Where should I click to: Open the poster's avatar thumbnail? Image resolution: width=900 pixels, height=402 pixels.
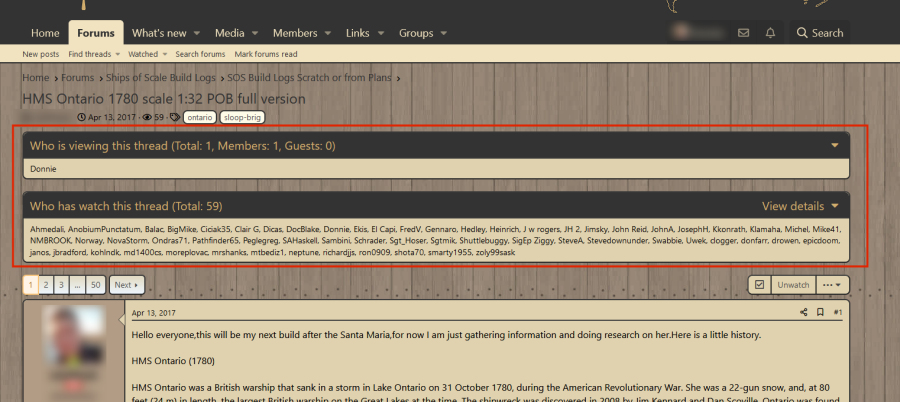point(73,337)
